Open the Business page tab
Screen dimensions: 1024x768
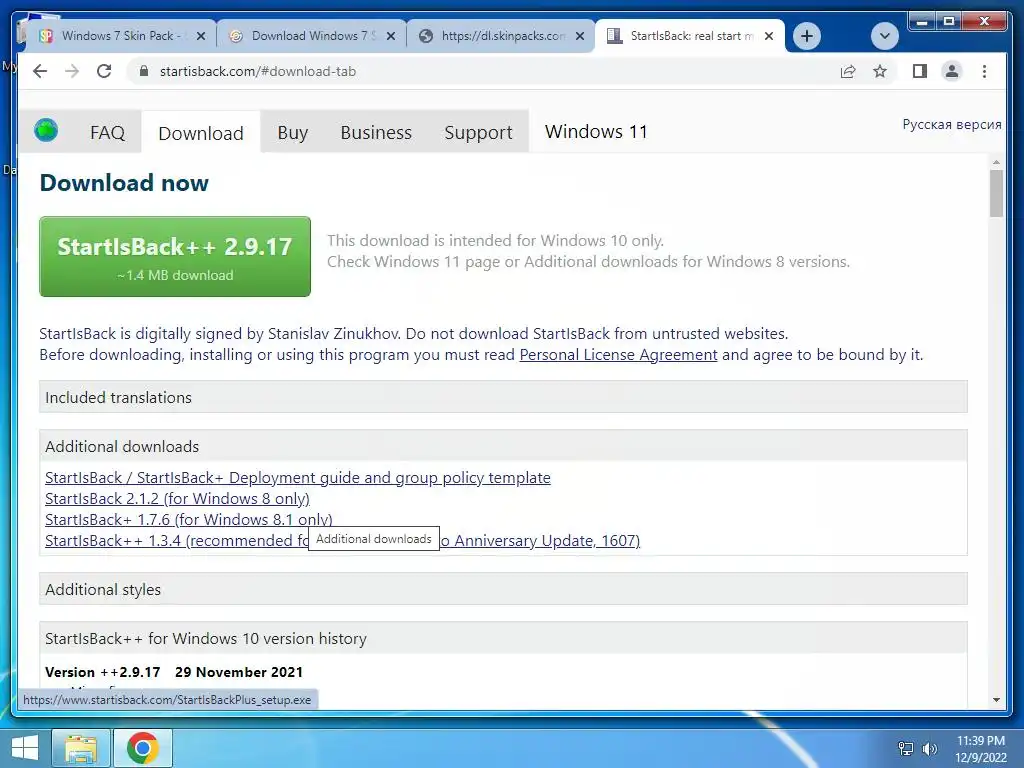376,133
